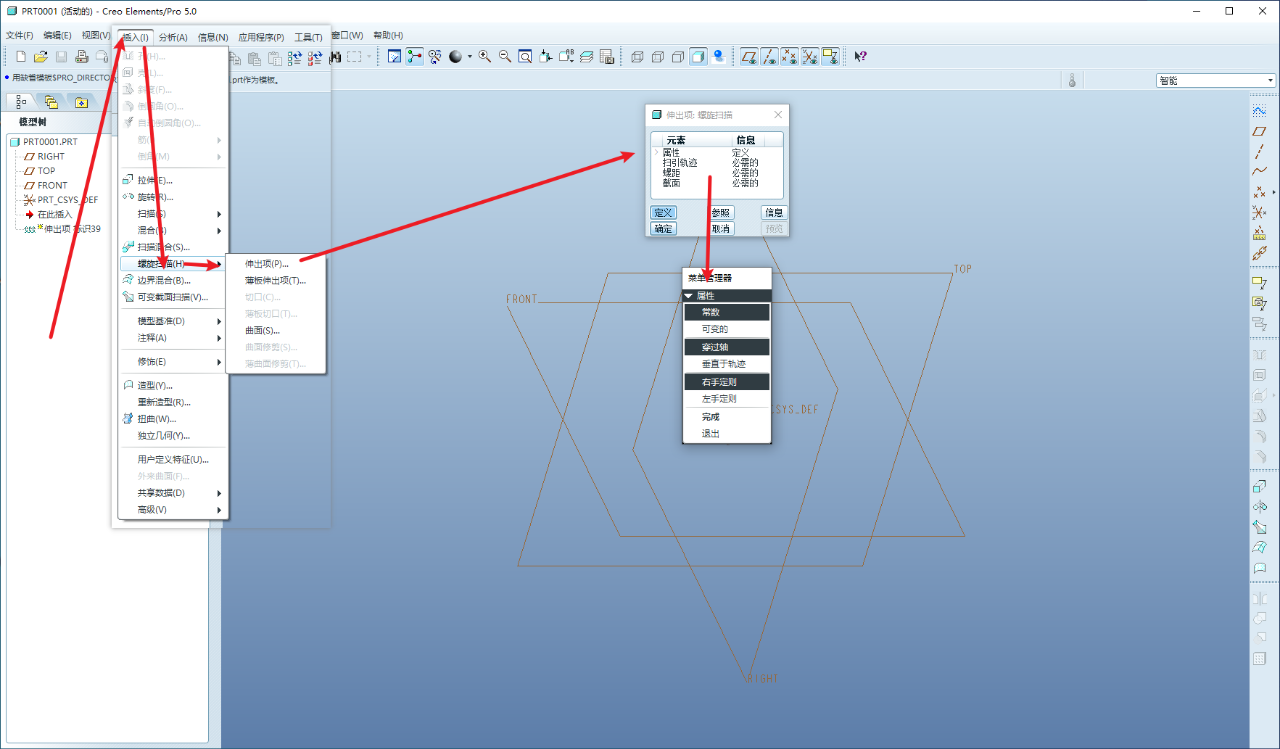Select the 可变的 option in 属性 menu
Screen dimensions: 1280x749
pos(714,329)
